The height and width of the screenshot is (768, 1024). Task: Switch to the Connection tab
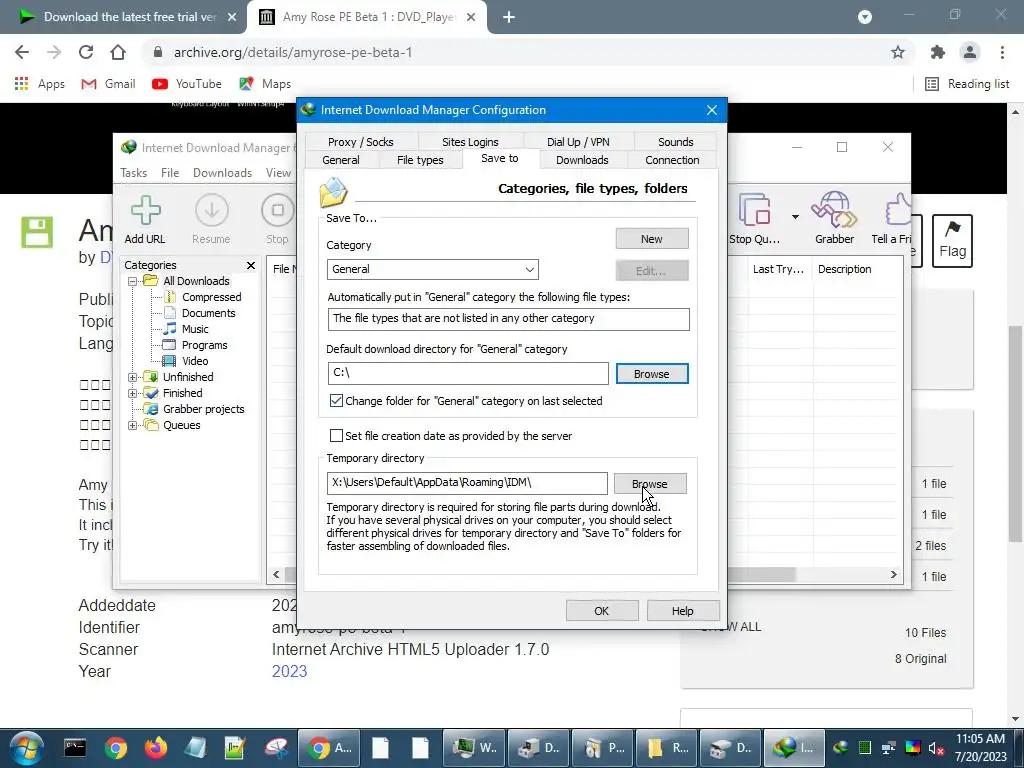[672, 160]
